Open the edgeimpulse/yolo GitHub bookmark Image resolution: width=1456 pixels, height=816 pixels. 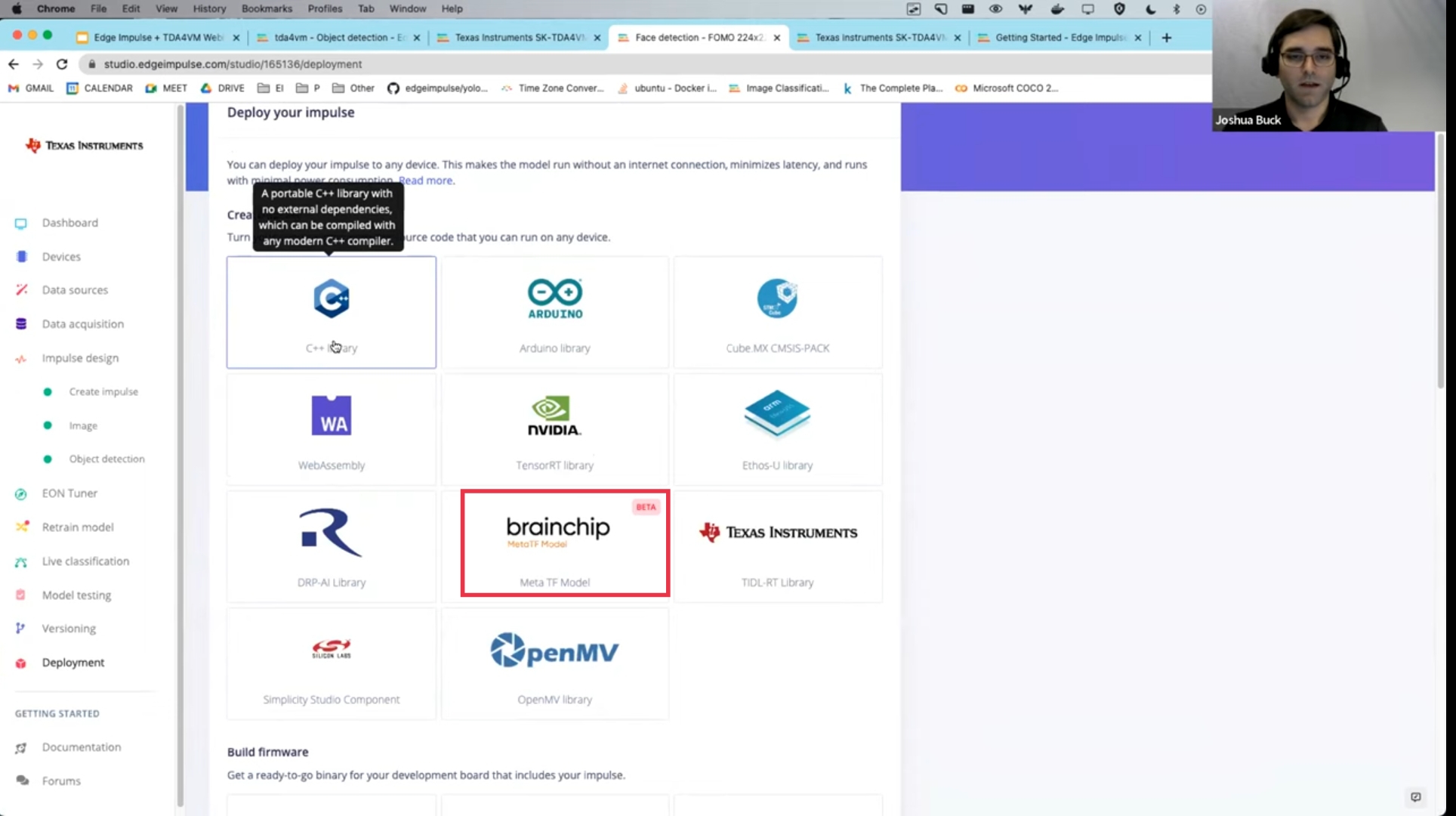(x=437, y=88)
